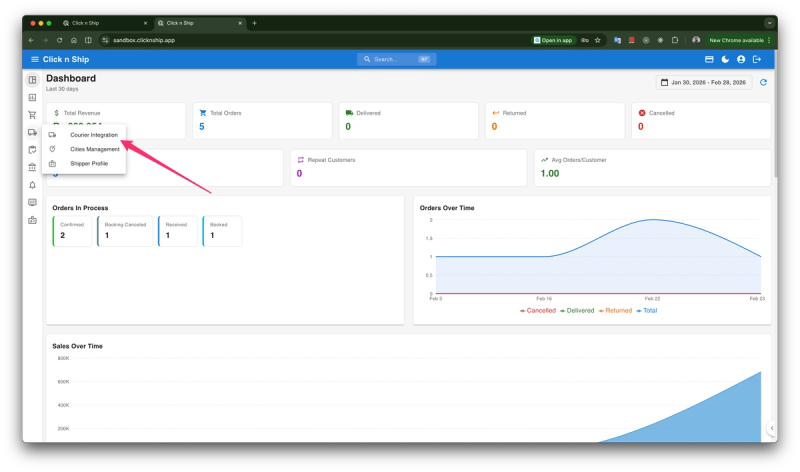Click the red book extension icon
The height and width of the screenshot is (472, 800).
coord(632,40)
